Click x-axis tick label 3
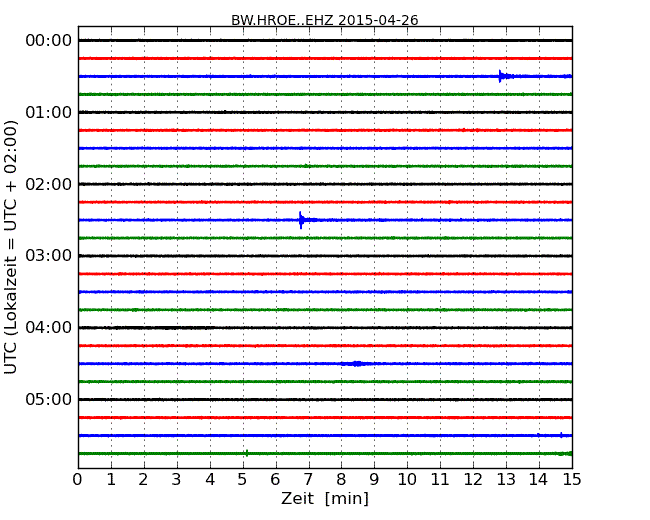Screen dimensions: 650x520 (177, 480)
